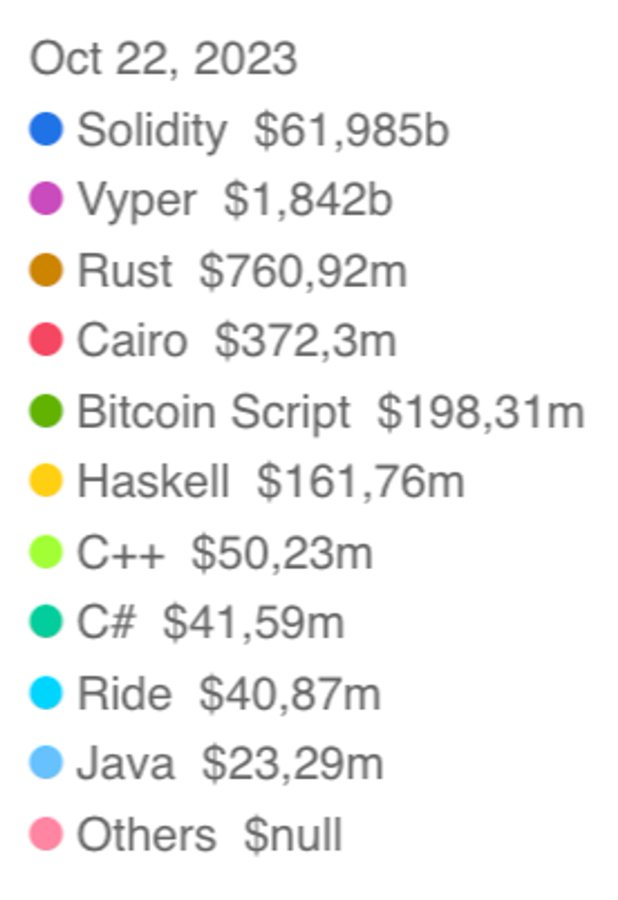This screenshot has width=618, height=900.
Task: Select the Solidity $61,985b entry
Action: [x=262, y=130]
